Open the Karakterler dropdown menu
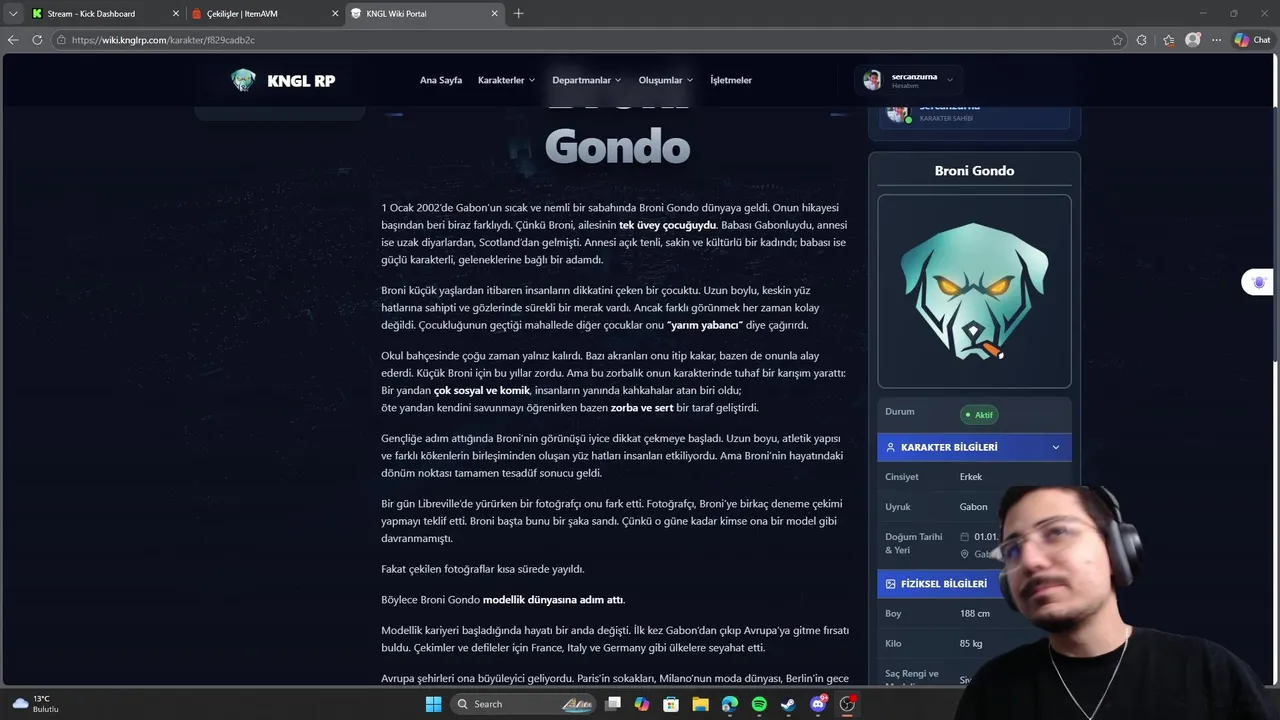1280x720 pixels. (506, 80)
